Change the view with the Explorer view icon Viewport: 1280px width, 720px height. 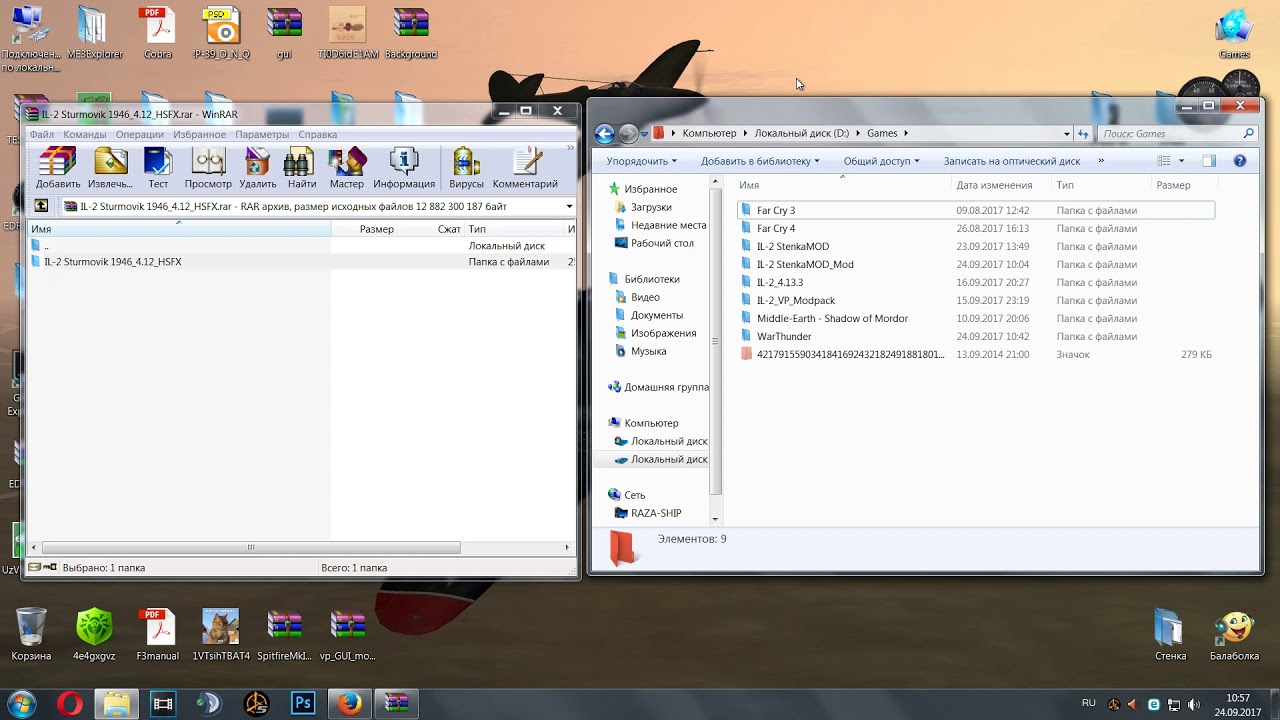pyautogui.click(x=1163, y=161)
